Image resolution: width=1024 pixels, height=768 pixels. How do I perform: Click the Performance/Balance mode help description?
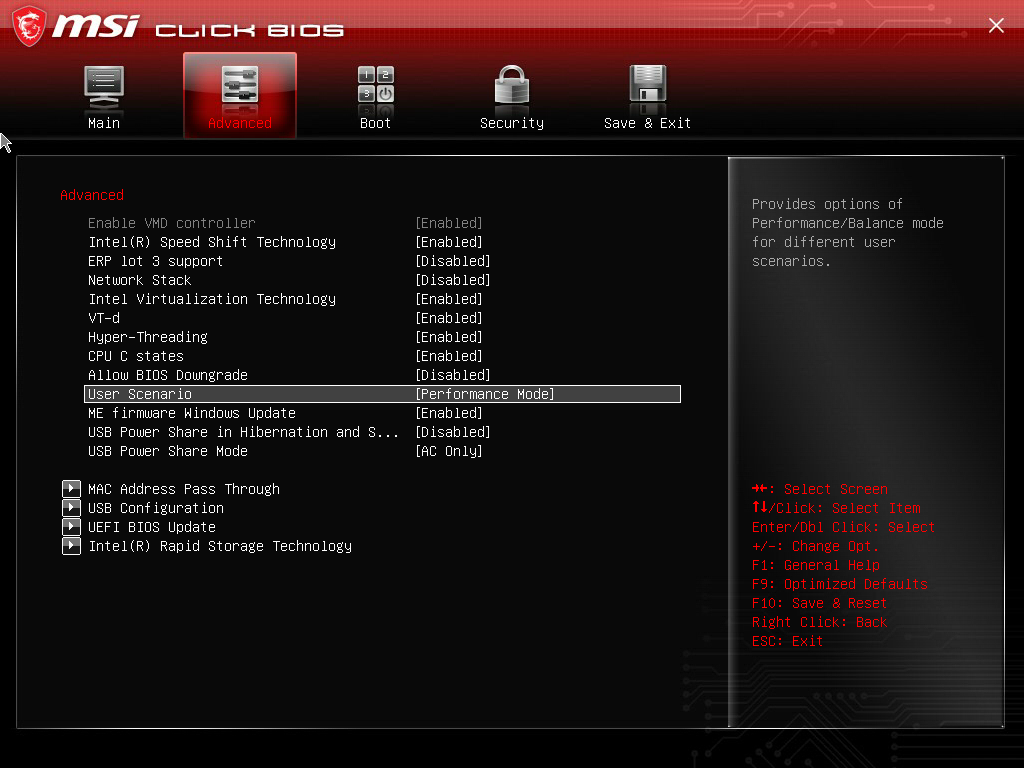tap(847, 232)
